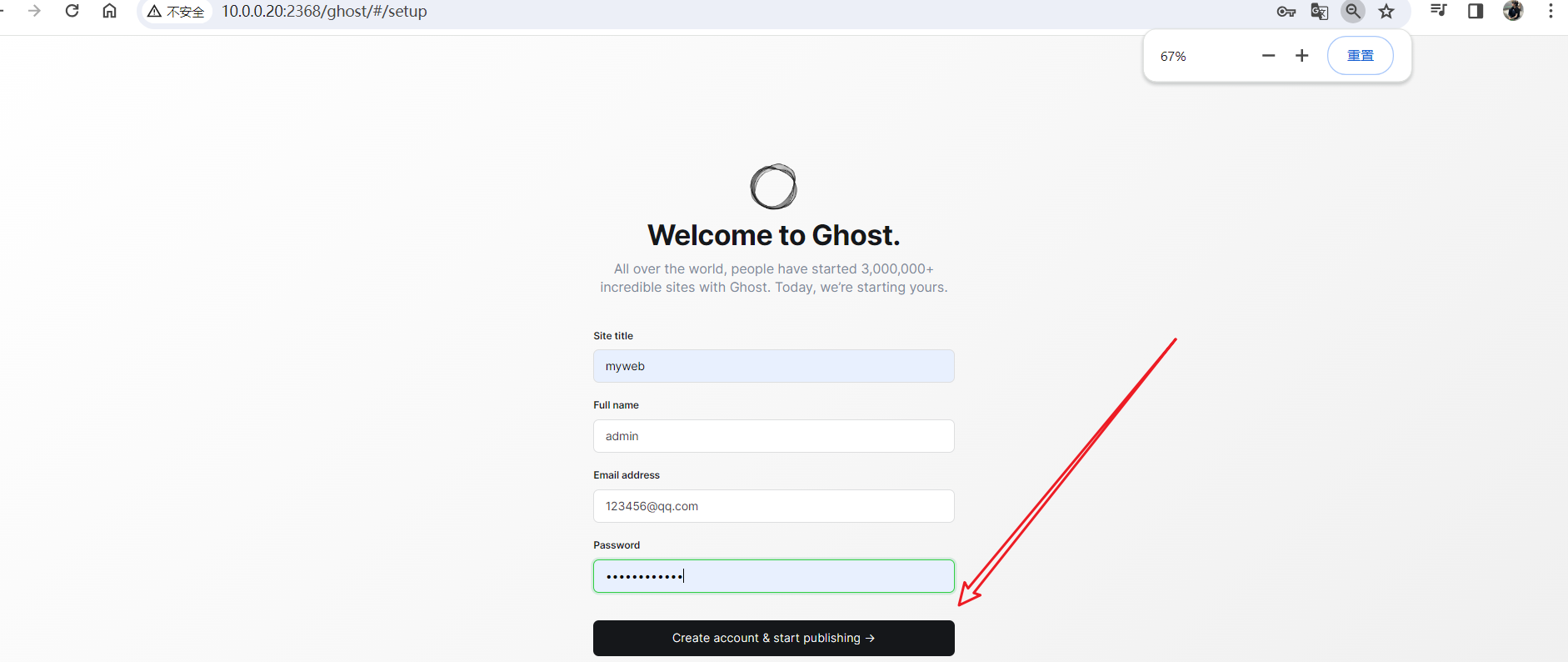Viewport: 1568px width, 662px height.
Task: Click the not secure warning badge
Action: (x=176, y=12)
